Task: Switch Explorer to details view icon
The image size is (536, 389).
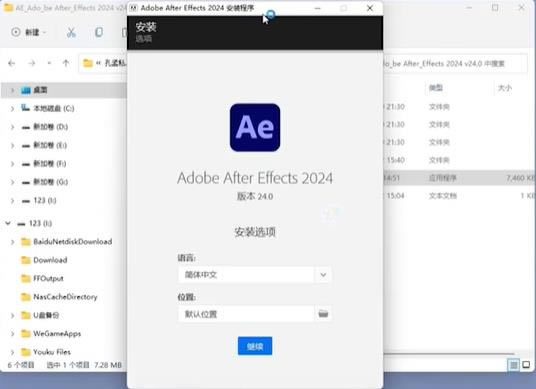Action: coord(513,365)
